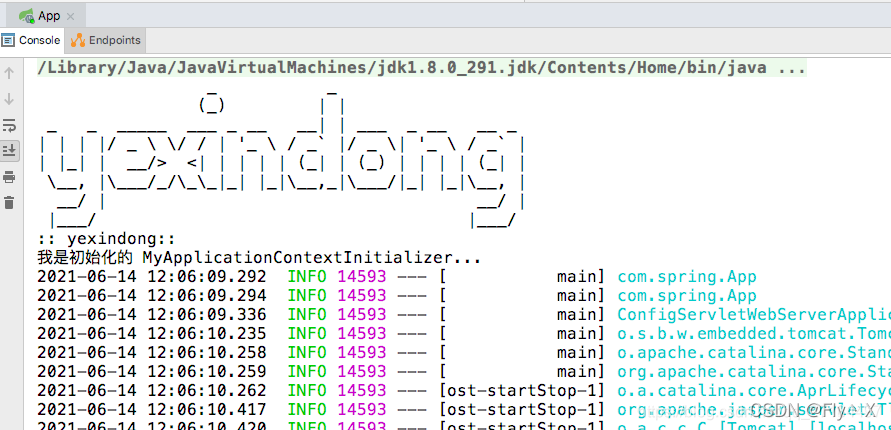Screen dimensions: 891x430
Task: Click the Console tab icon
Action: 8,40
